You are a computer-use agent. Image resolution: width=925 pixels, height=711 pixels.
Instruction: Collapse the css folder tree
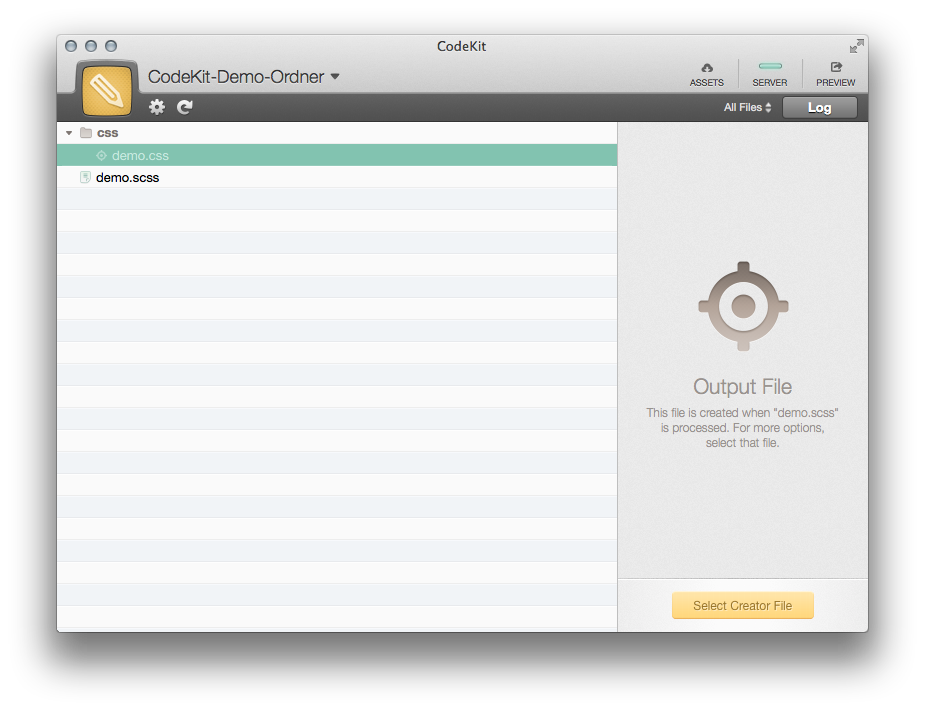point(68,132)
